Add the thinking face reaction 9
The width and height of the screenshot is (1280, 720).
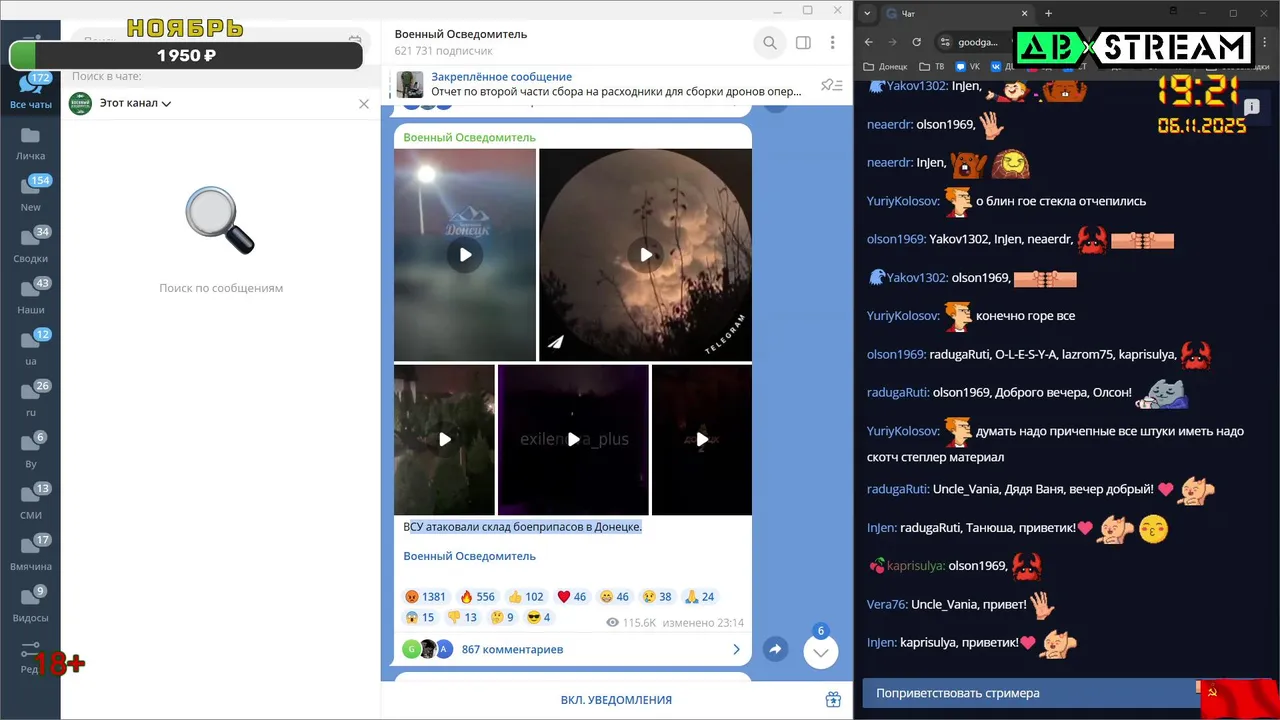pos(502,617)
